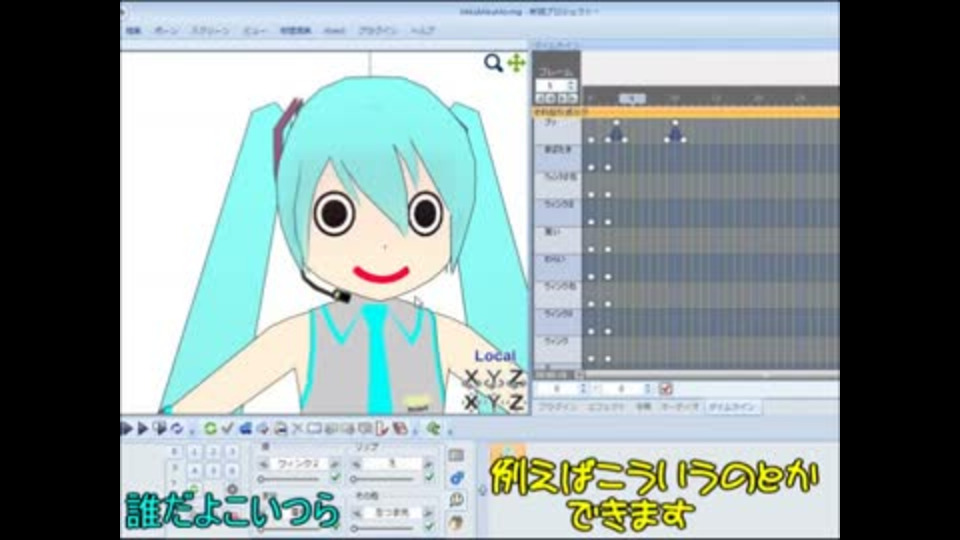
Task: Click the frame number input field
Action: click(551, 86)
